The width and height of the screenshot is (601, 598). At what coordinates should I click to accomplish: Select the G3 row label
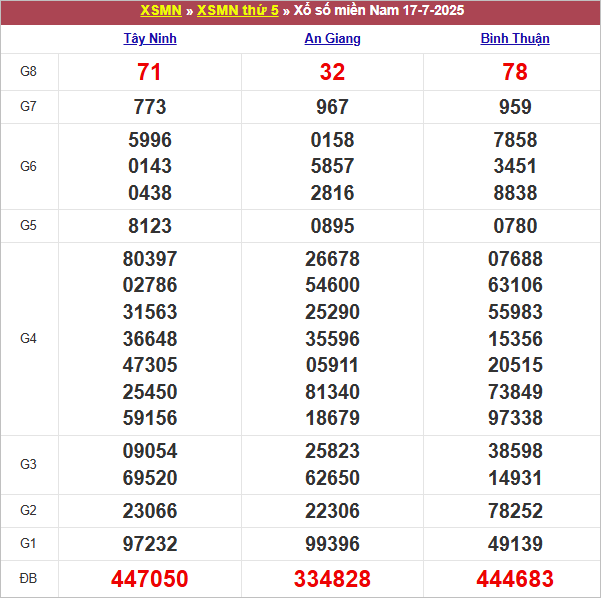pyautogui.click(x=28, y=464)
